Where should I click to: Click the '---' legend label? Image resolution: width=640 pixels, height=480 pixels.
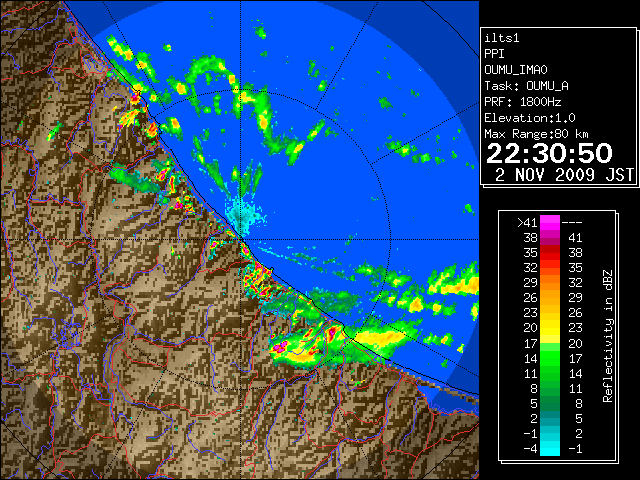point(572,223)
